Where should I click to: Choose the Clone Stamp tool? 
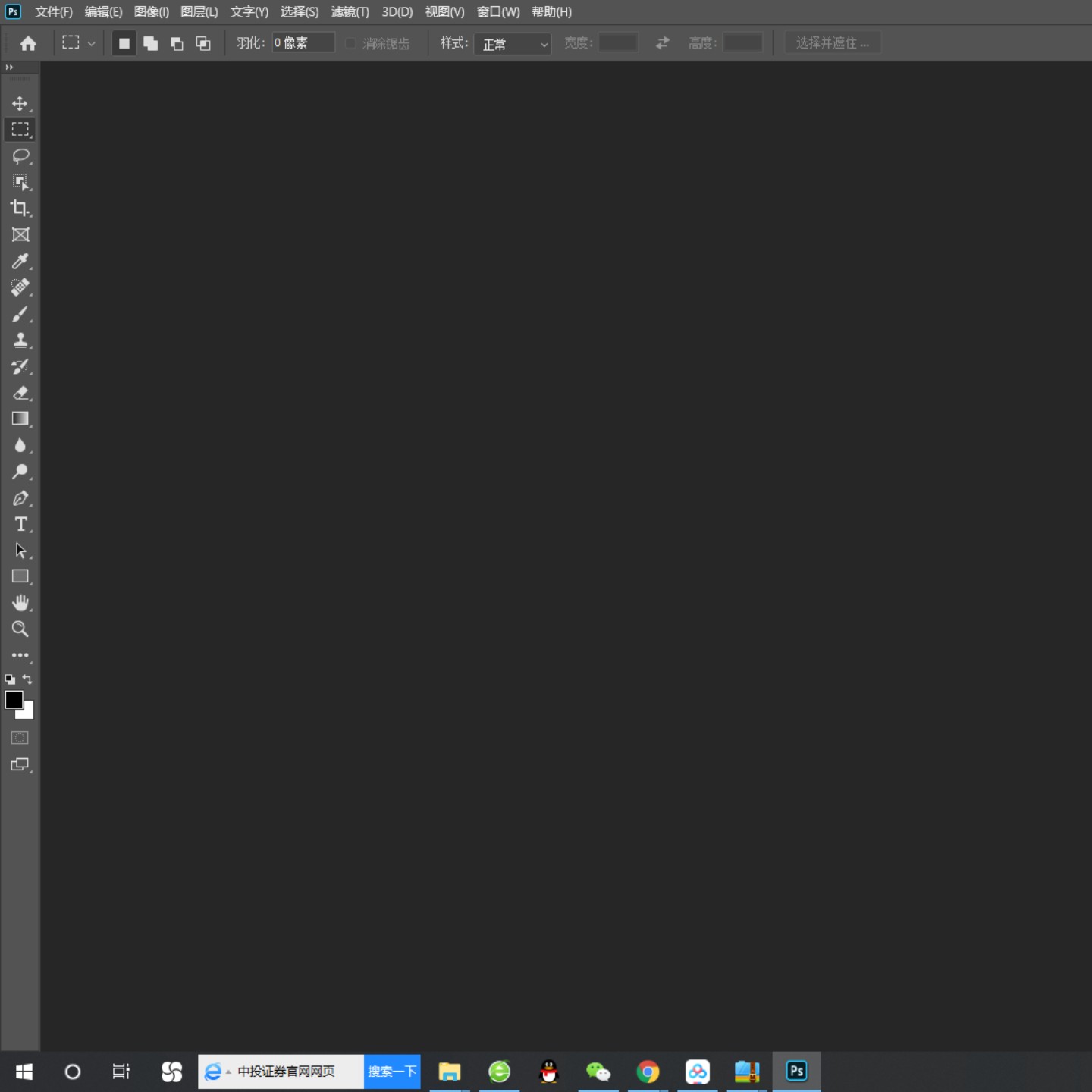pos(20,340)
